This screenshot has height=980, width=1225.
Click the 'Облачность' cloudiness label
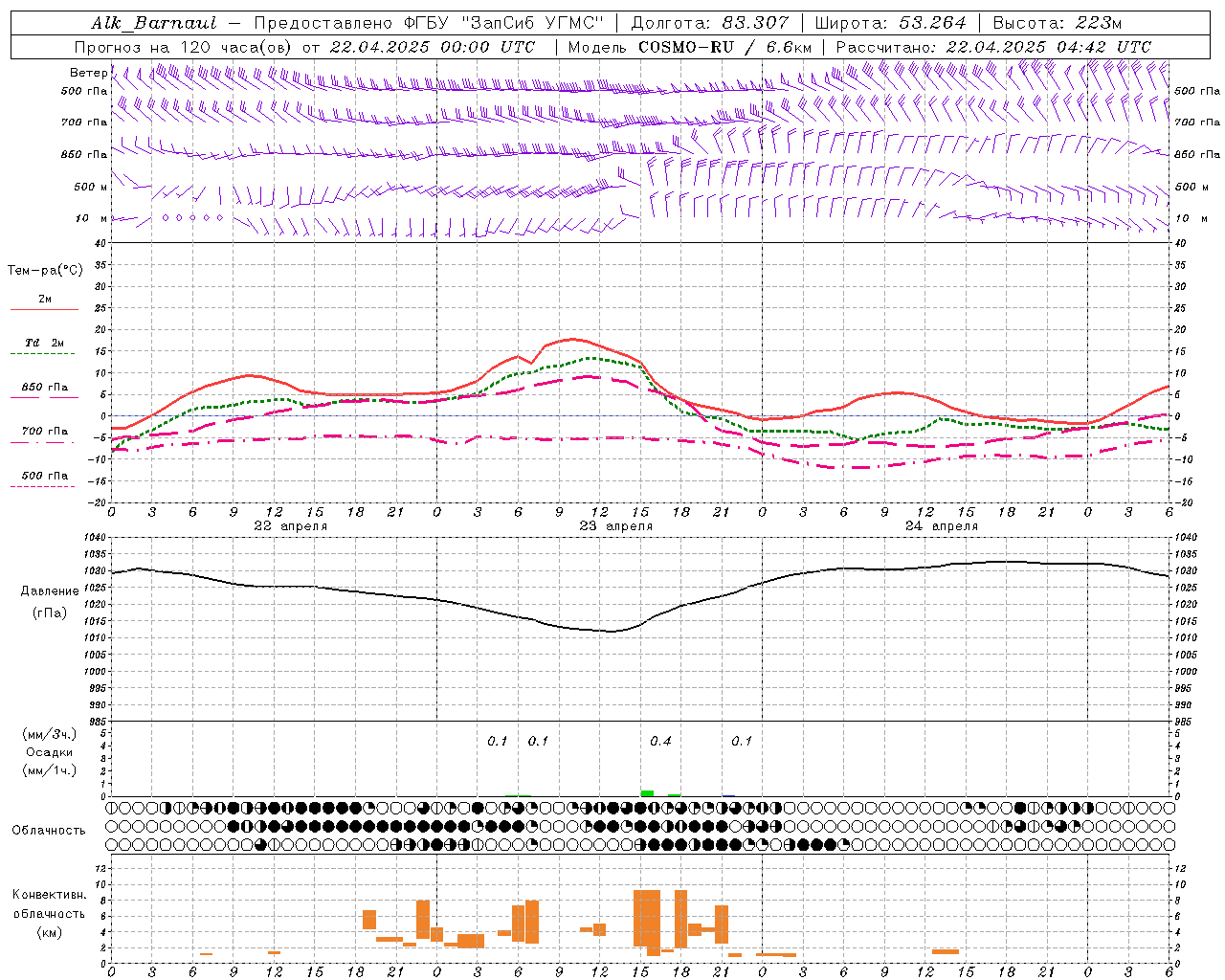pyautogui.click(x=49, y=830)
